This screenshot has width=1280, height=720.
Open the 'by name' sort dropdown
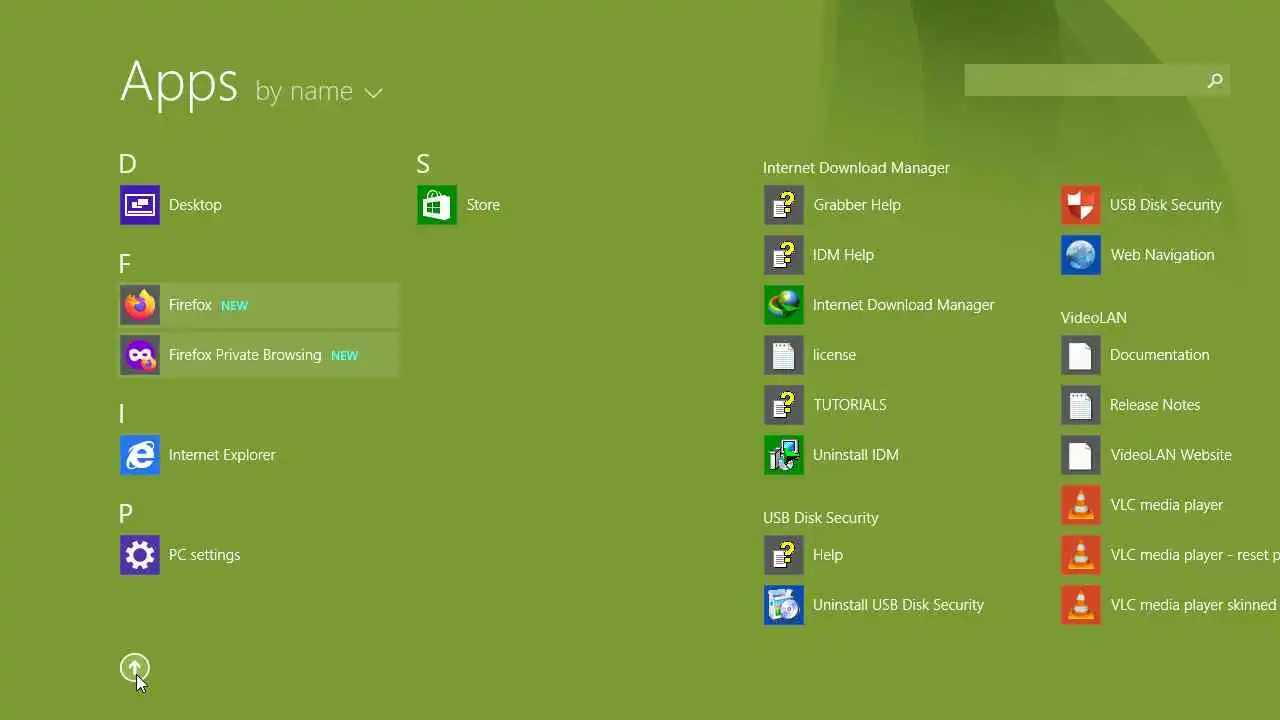point(319,91)
